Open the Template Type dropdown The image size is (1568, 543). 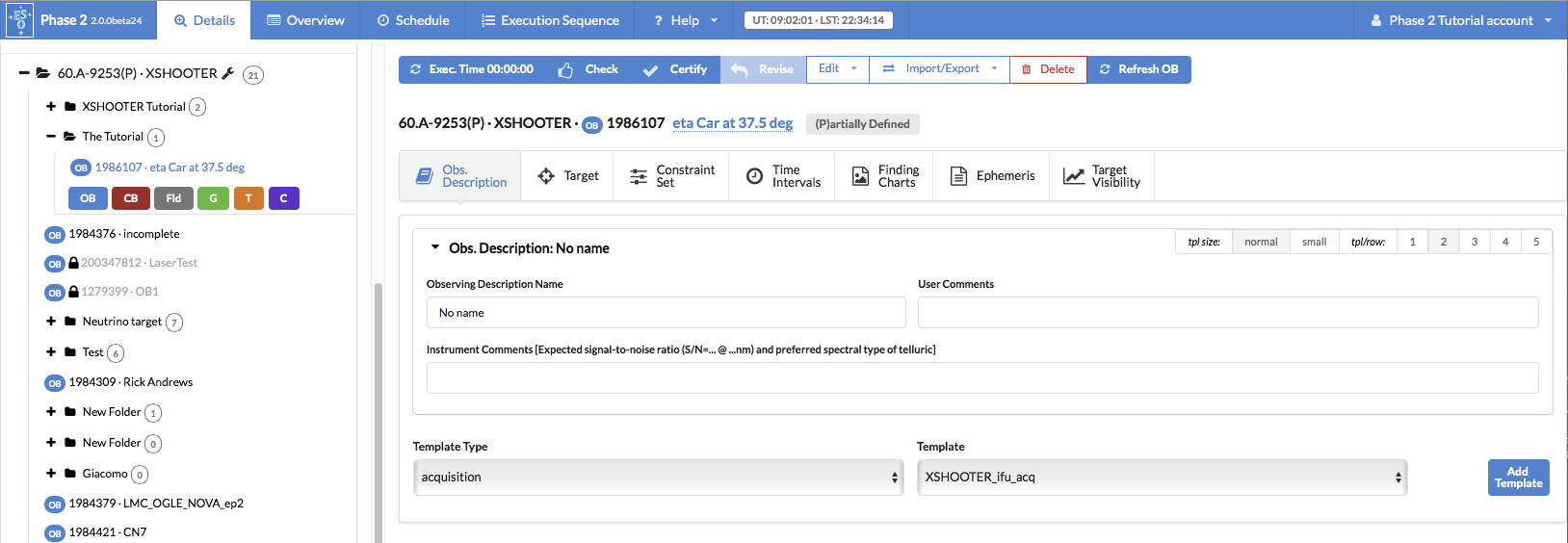658,478
